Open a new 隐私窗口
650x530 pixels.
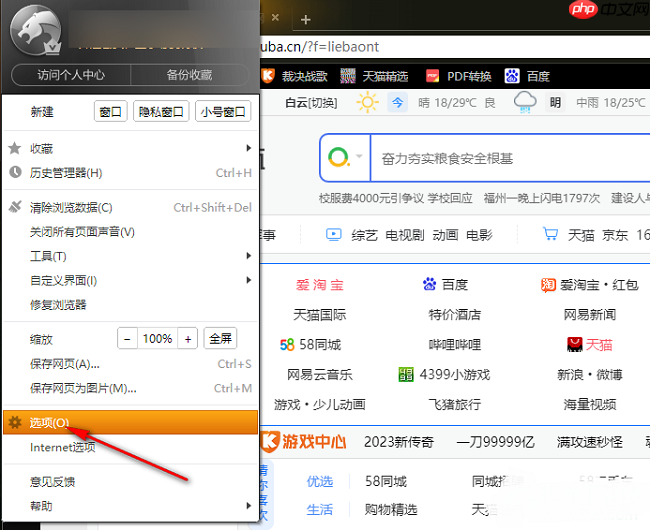click(x=161, y=111)
